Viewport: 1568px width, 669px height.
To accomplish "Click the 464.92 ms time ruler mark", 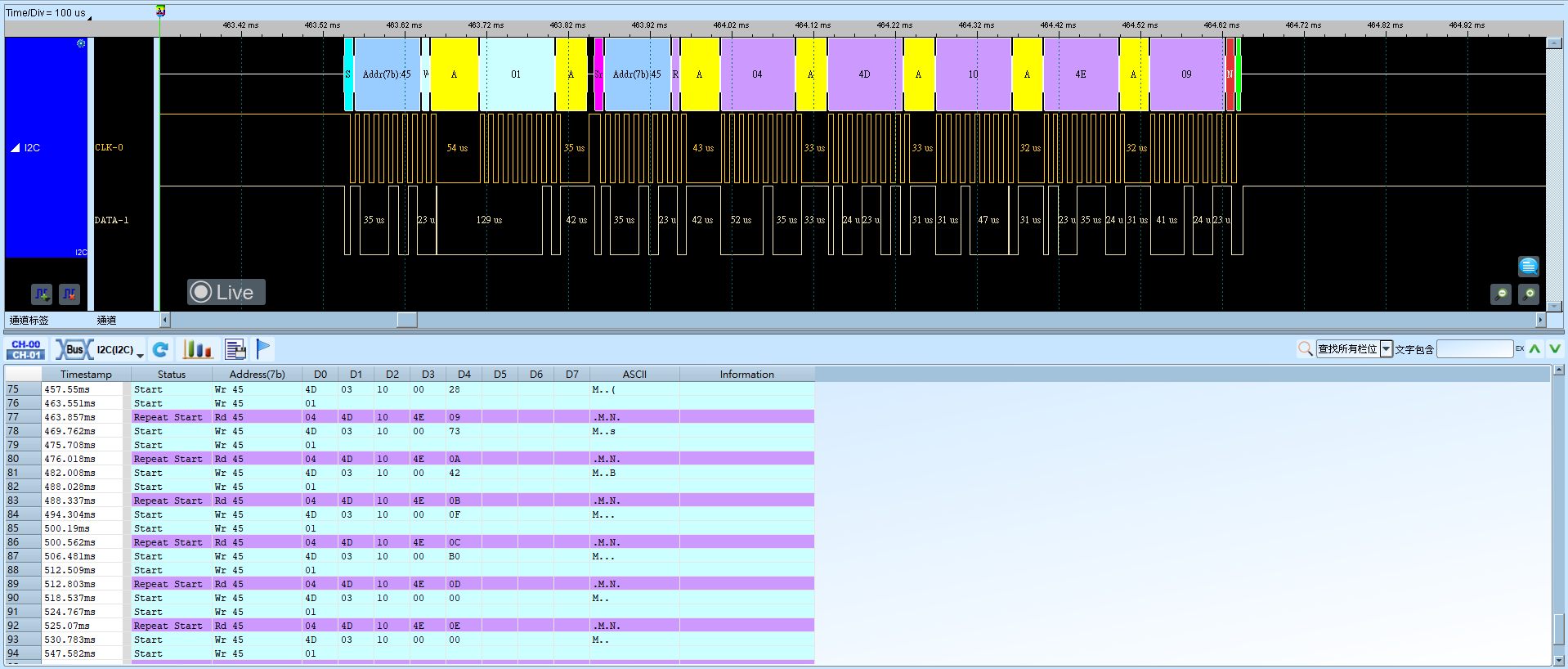I will click(1467, 25).
